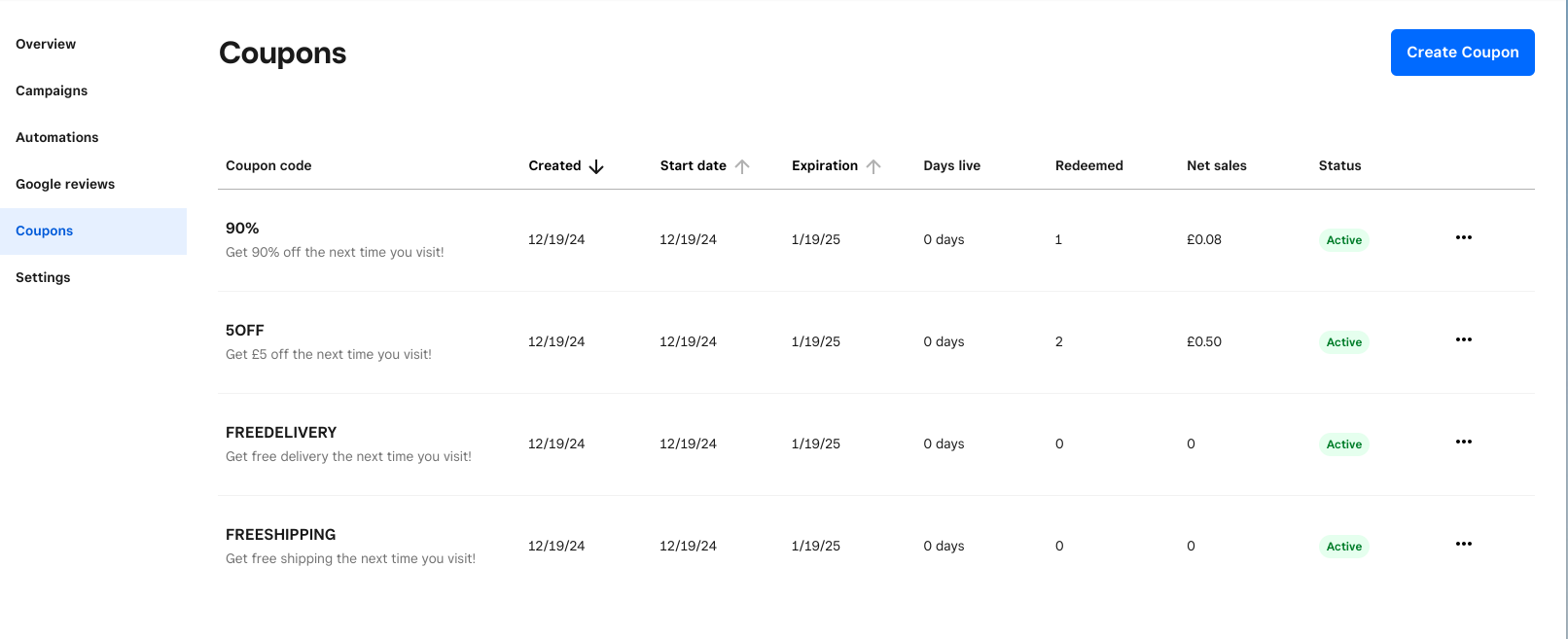Image resolution: width=1568 pixels, height=639 pixels.
Task: Select the FREEDELIVERY coupon code
Action: 281,433
